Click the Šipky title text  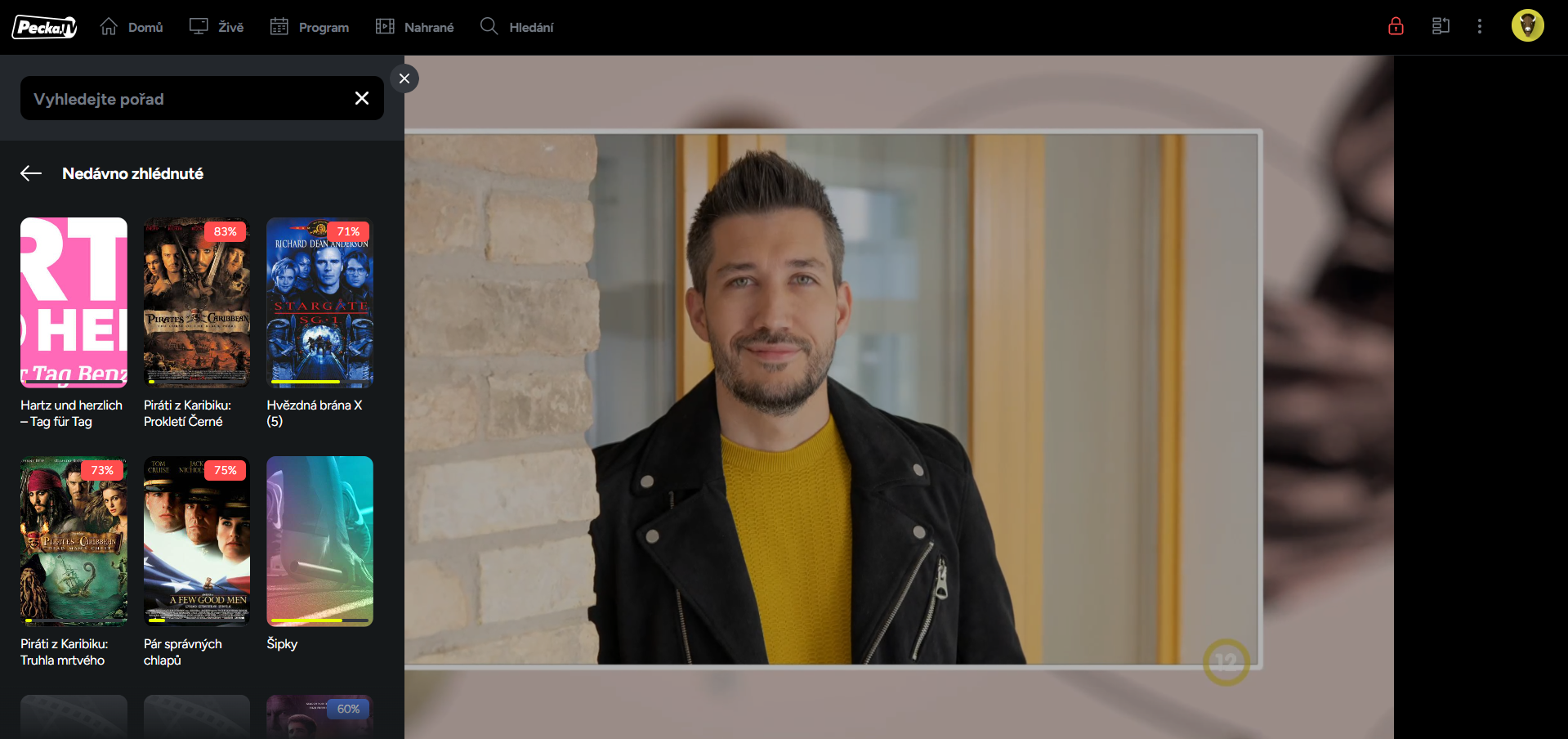click(x=282, y=644)
